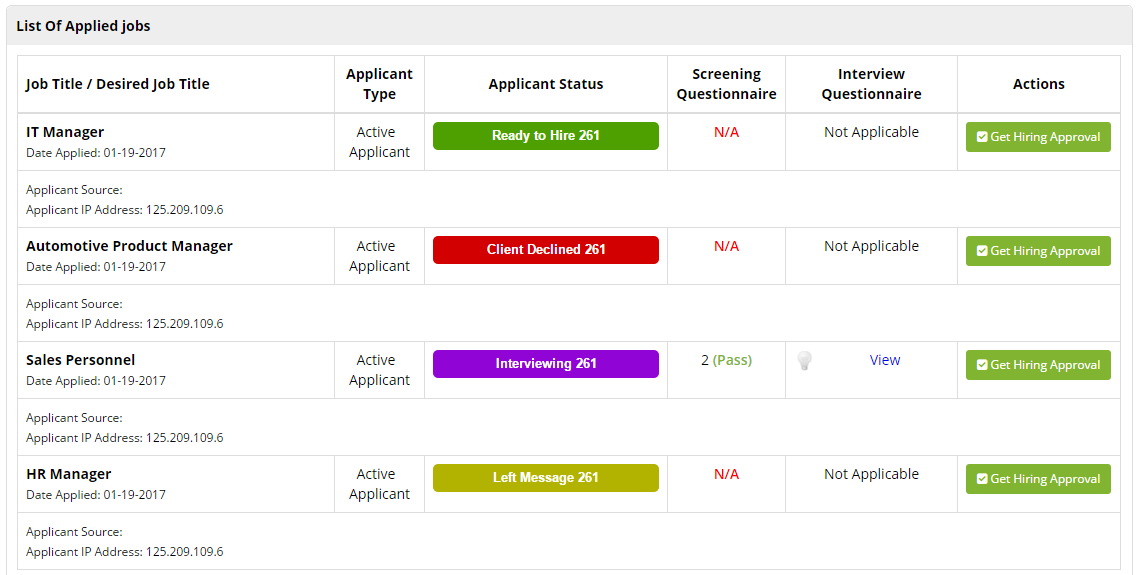
Task: Click the Sales Personnel screening result 2 (Pass)
Action: [x=727, y=360]
